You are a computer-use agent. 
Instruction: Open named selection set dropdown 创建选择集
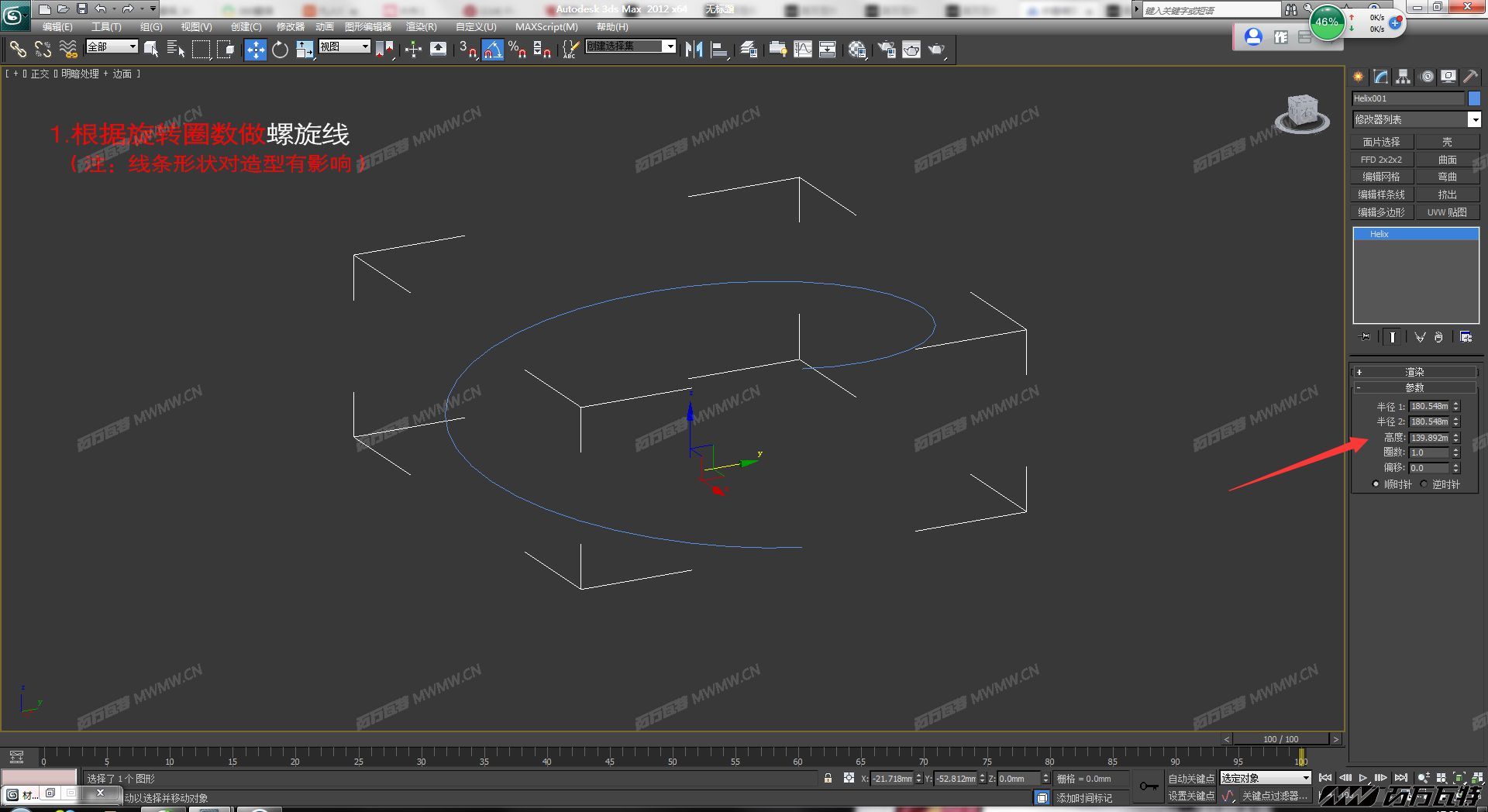(630, 46)
